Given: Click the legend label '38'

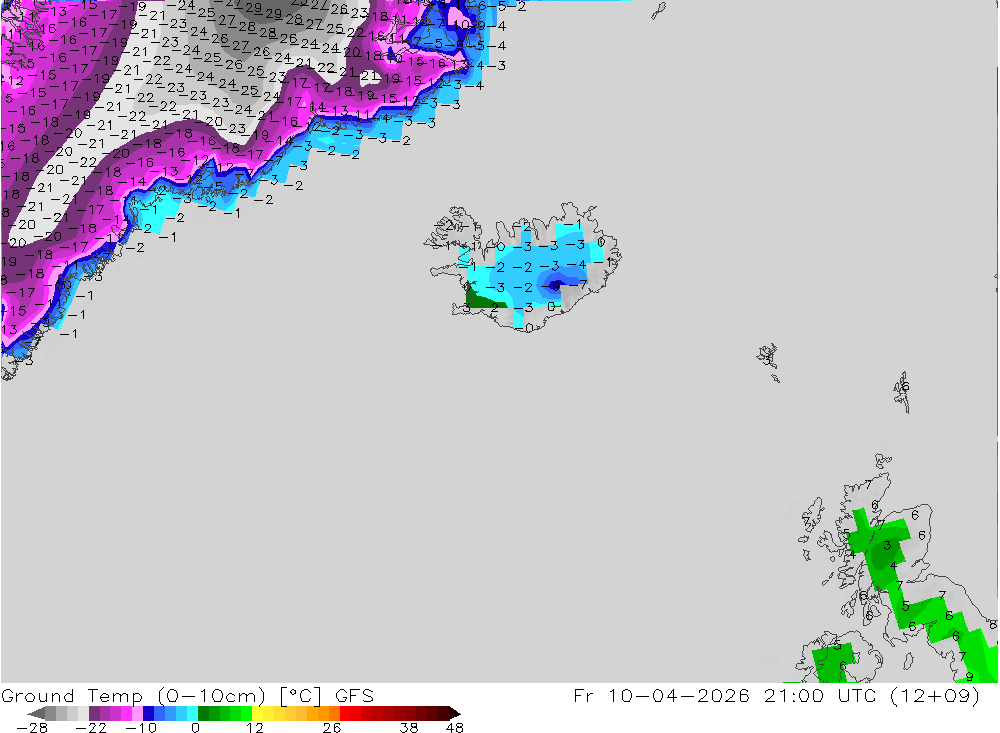Looking at the screenshot, I should 409,728.
